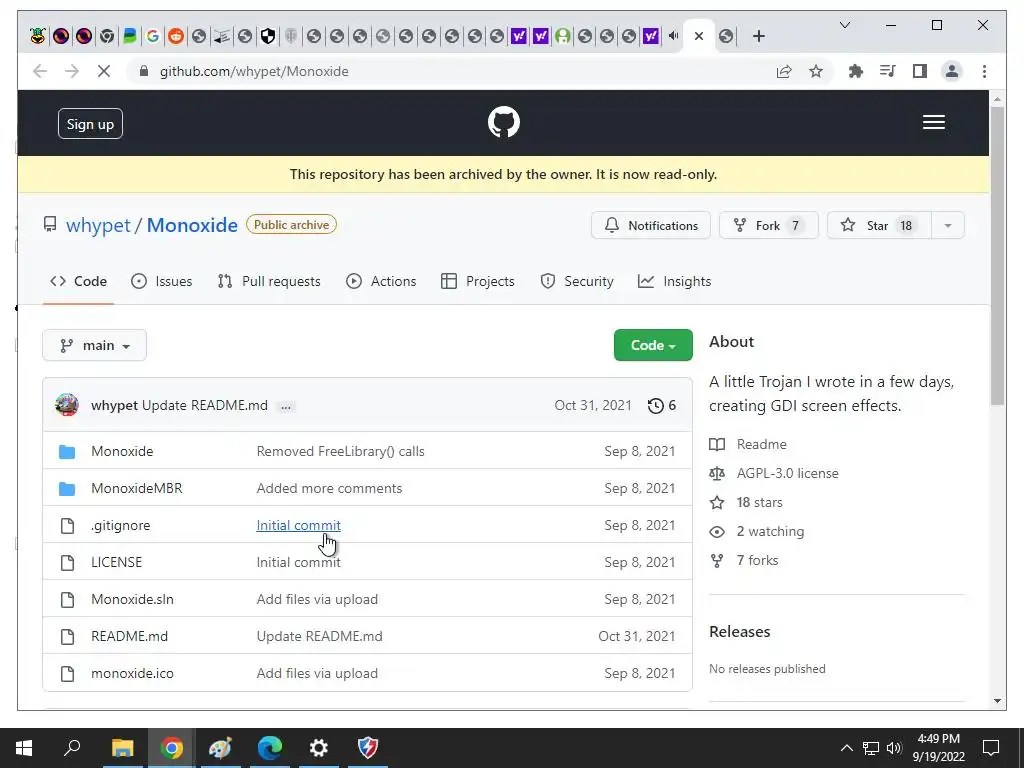The width and height of the screenshot is (1024, 768).
Task: Click the file icon beside LICENSE
Action: click(67, 562)
